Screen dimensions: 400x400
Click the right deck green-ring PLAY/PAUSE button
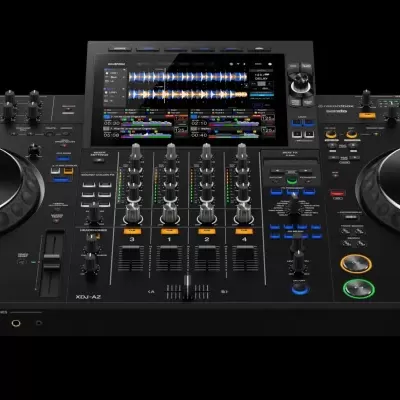359,289
